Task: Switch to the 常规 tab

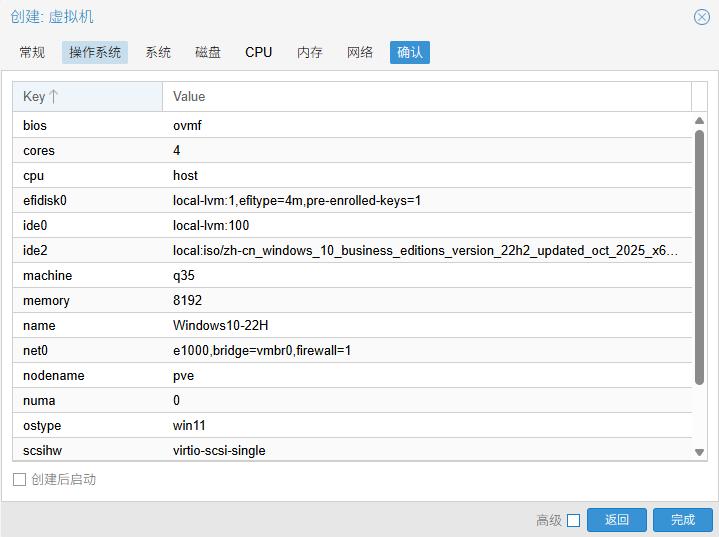Action: click(x=32, y=52)
